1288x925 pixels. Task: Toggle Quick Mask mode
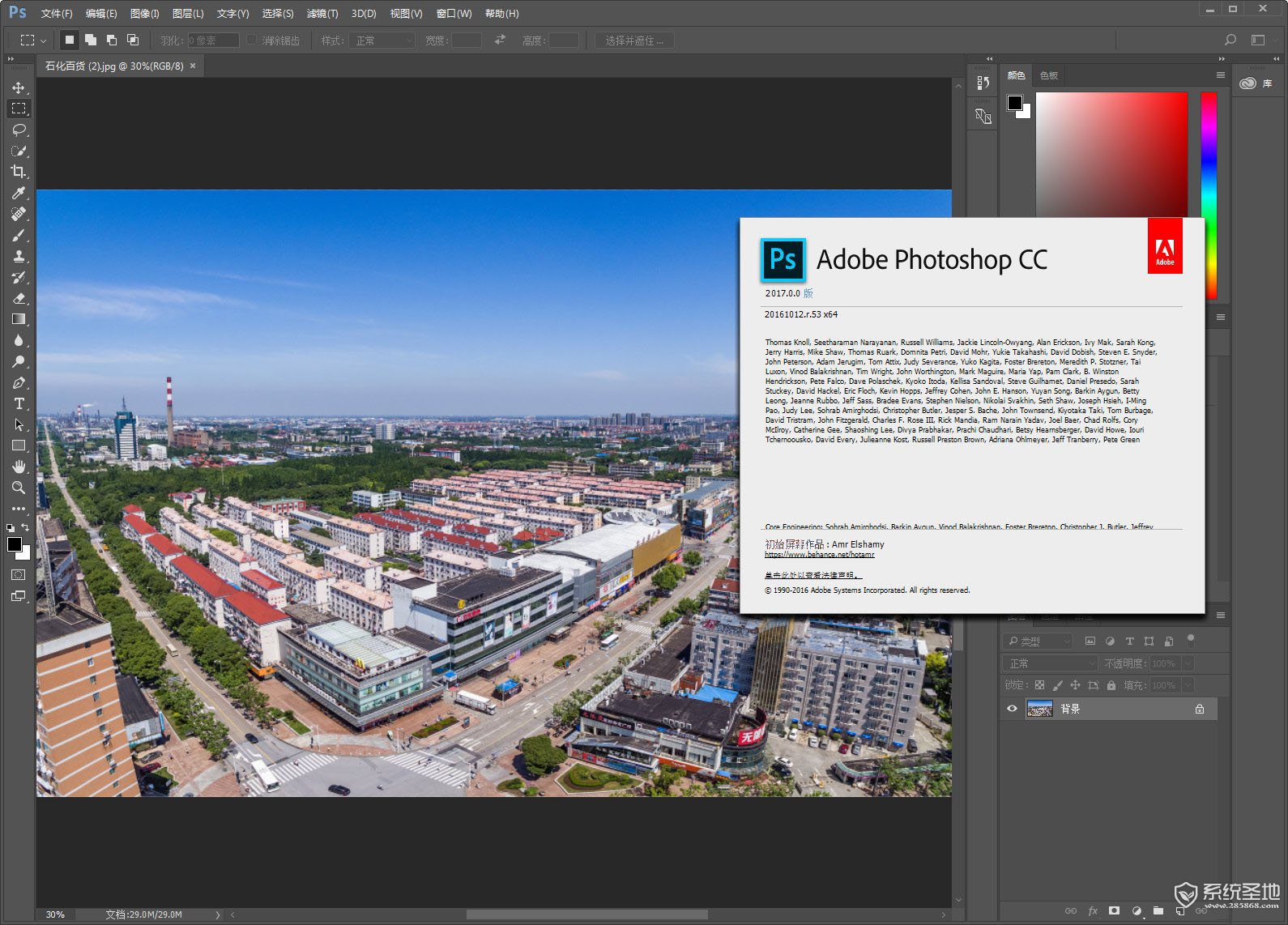point(19,574)
